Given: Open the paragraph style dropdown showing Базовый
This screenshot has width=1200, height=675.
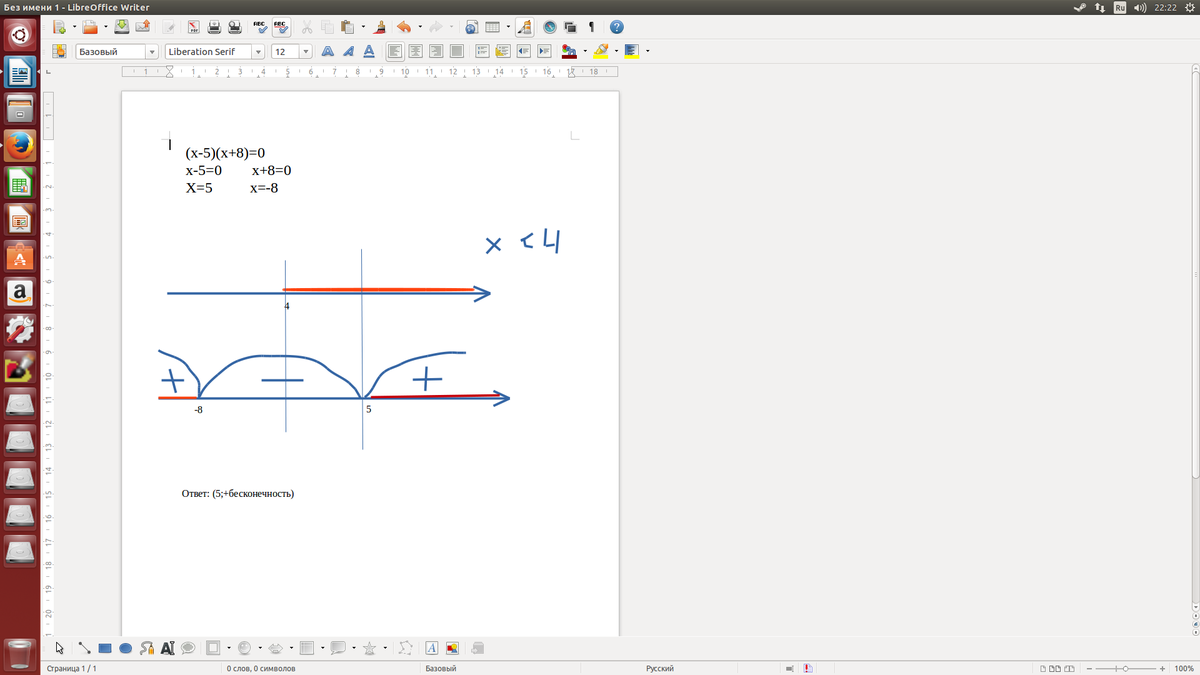Looking at the screenshot, I should coord(151,51).
